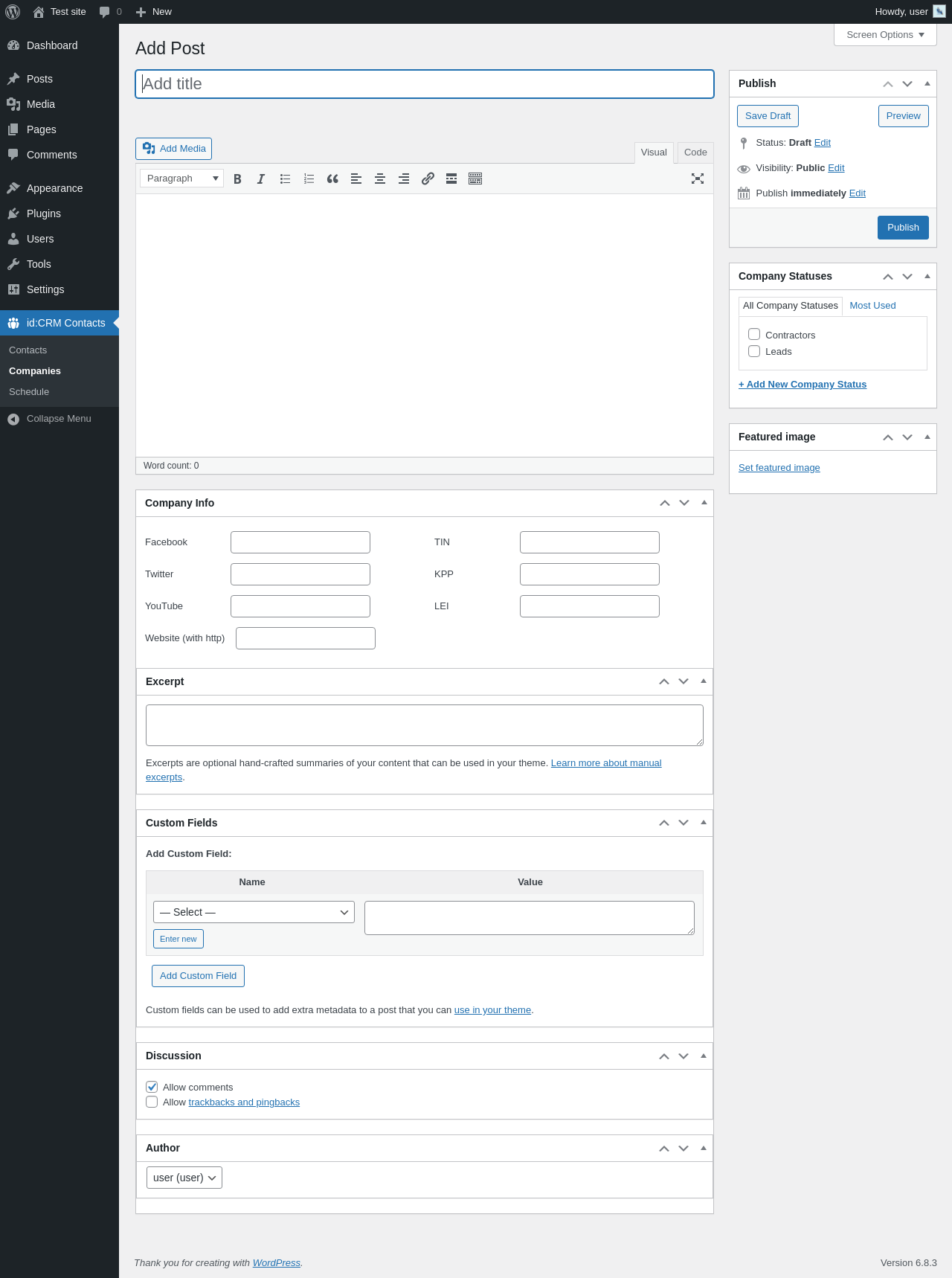Open the Plugins menu in sidebar
The width and height of the screenshot is (952, 1278).
(x=44, y=213)
